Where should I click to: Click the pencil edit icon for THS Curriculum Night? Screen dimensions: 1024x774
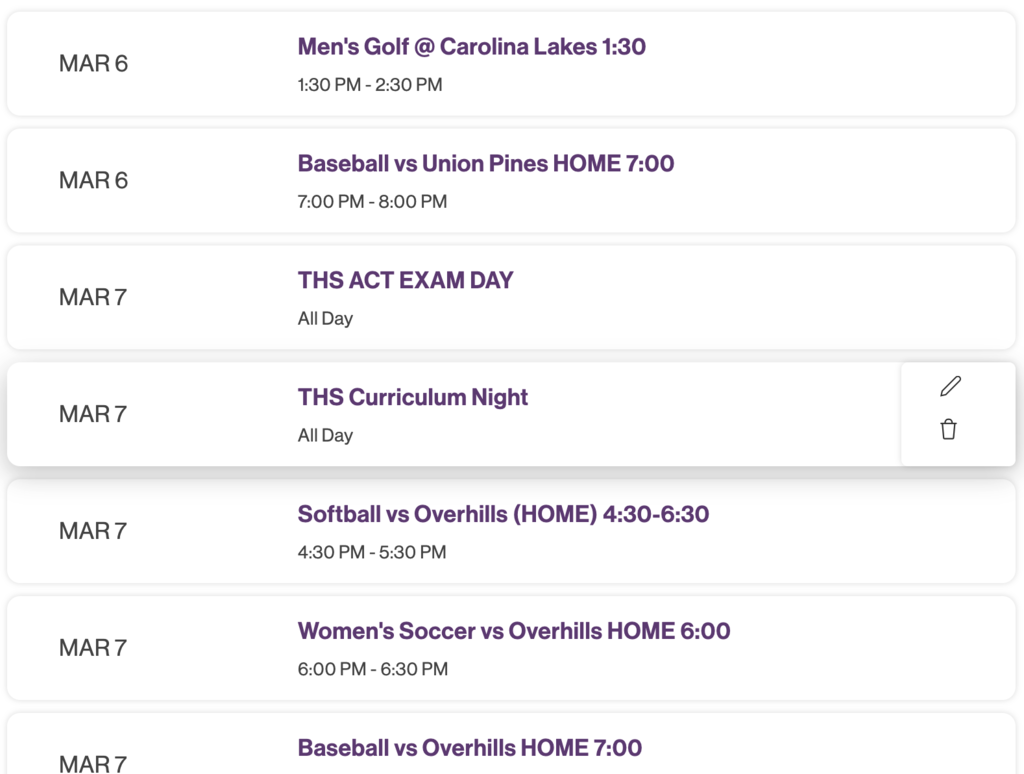950,386
